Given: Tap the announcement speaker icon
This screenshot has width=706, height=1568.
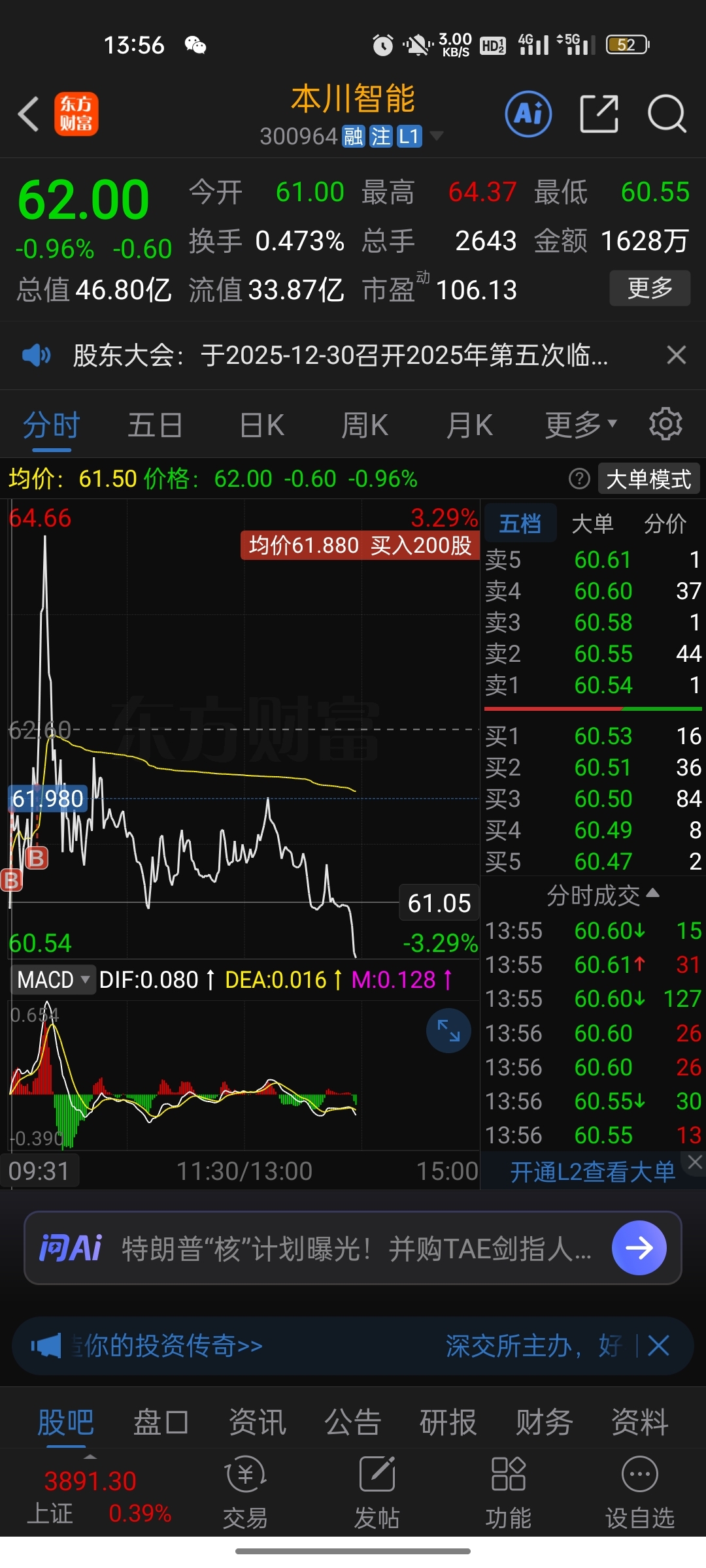Looking at the screenshot, I should coord(36,355).
